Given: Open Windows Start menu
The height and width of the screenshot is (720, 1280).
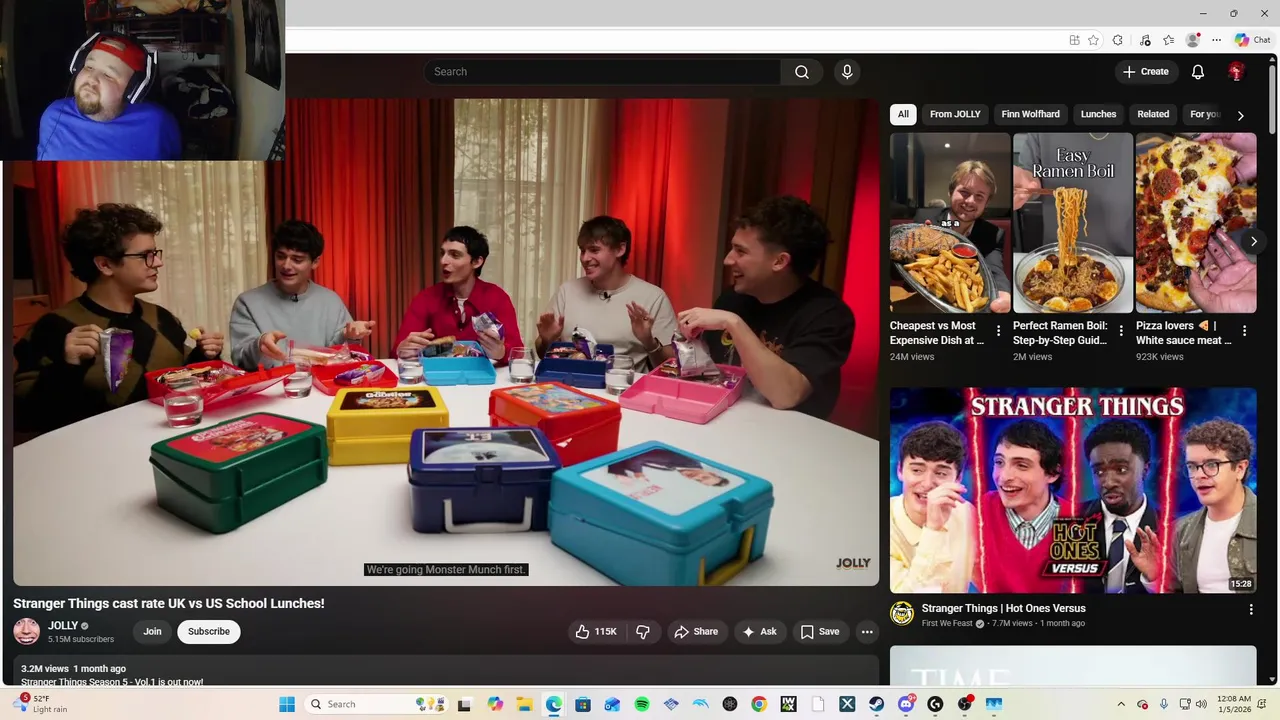Looking at the screenshot, I should pos(287,704).
